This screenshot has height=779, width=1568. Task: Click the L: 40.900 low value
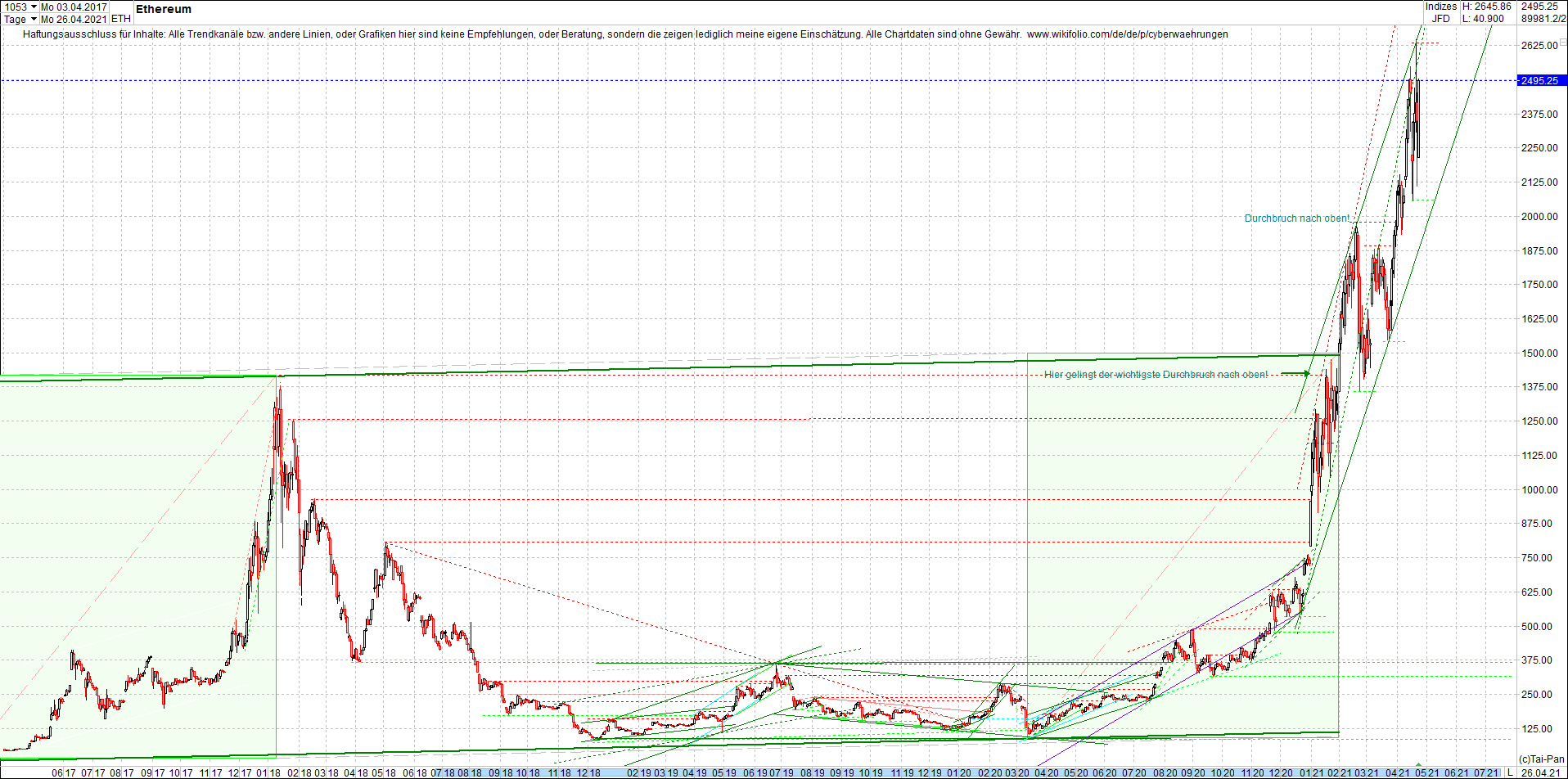(x=1484, y=19)
